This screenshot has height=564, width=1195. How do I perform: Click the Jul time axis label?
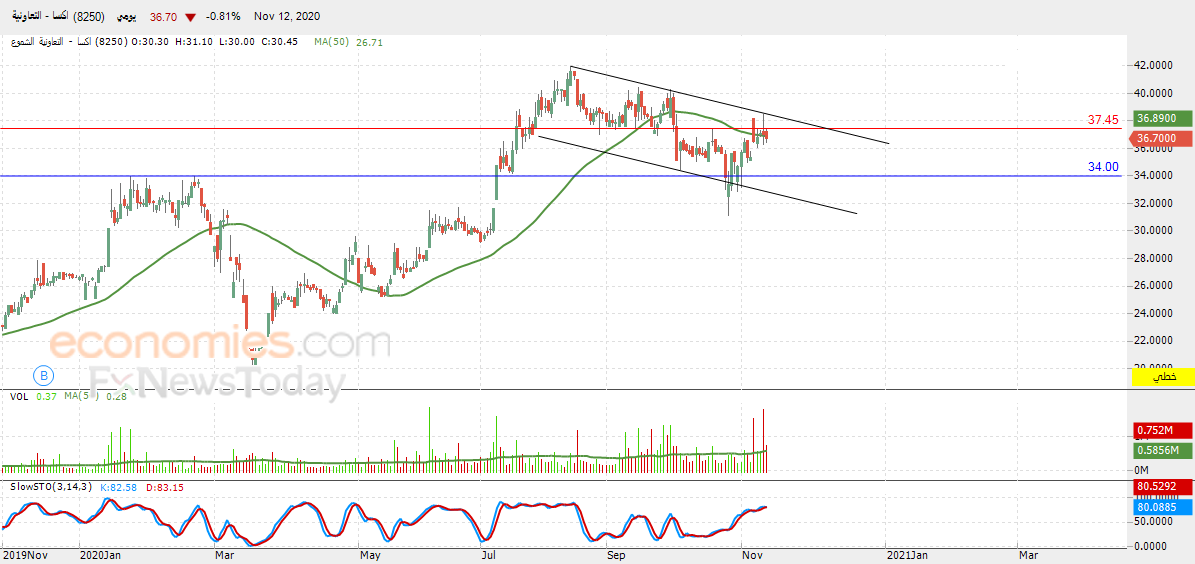tap(487, 555)
